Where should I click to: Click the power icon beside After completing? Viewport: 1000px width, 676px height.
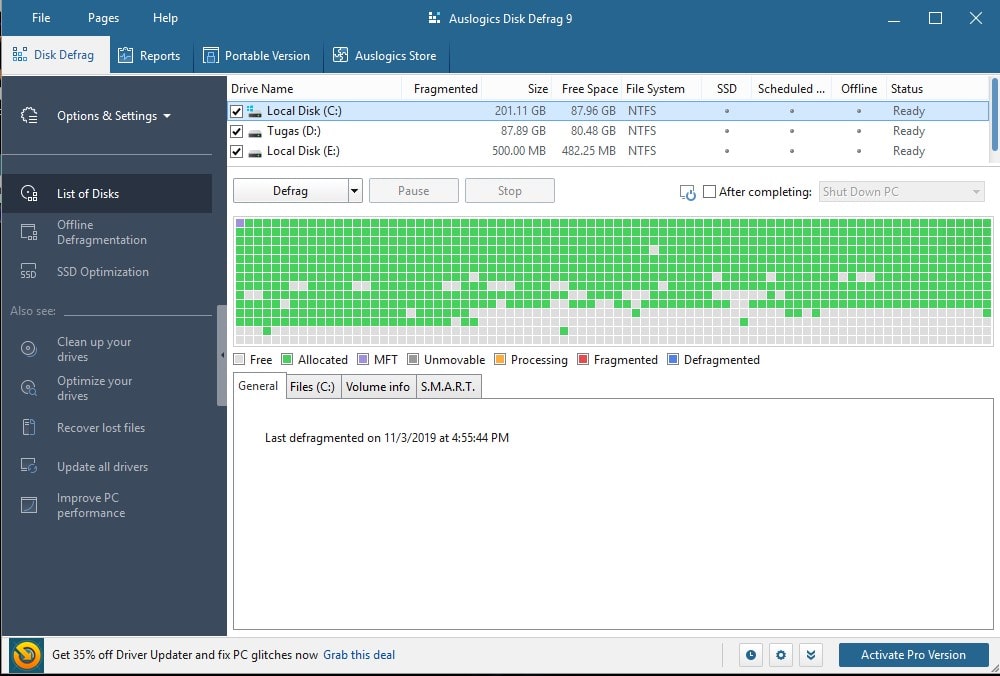688,193
